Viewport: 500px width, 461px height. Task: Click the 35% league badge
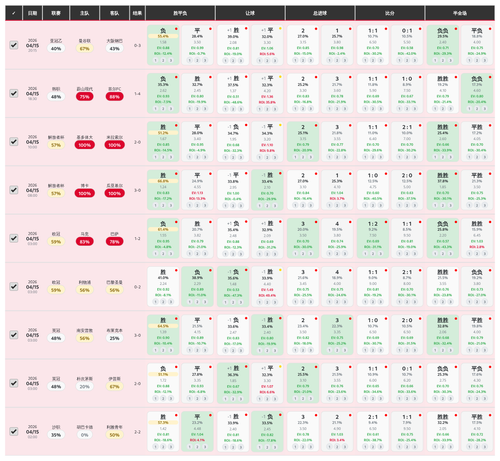(x=56, y=435)
